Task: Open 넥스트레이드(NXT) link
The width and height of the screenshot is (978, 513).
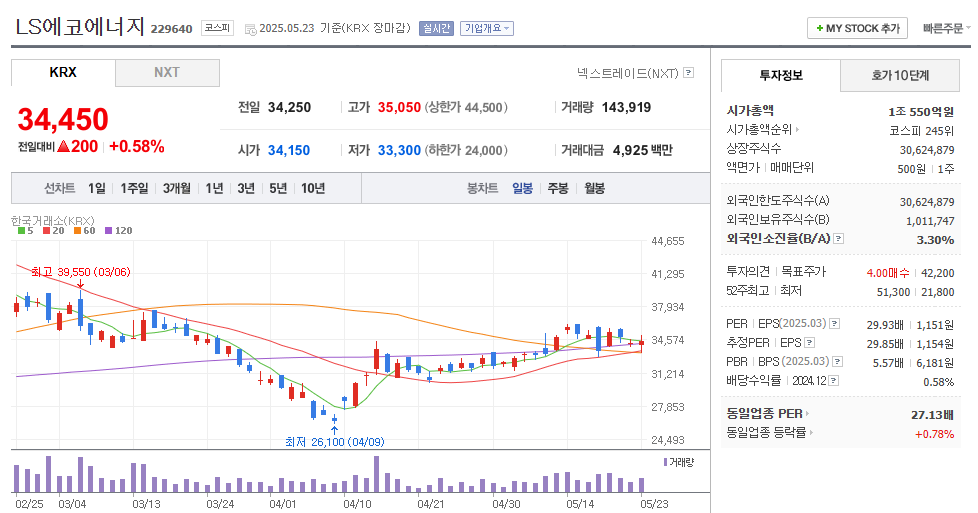Action: [627, 73]
